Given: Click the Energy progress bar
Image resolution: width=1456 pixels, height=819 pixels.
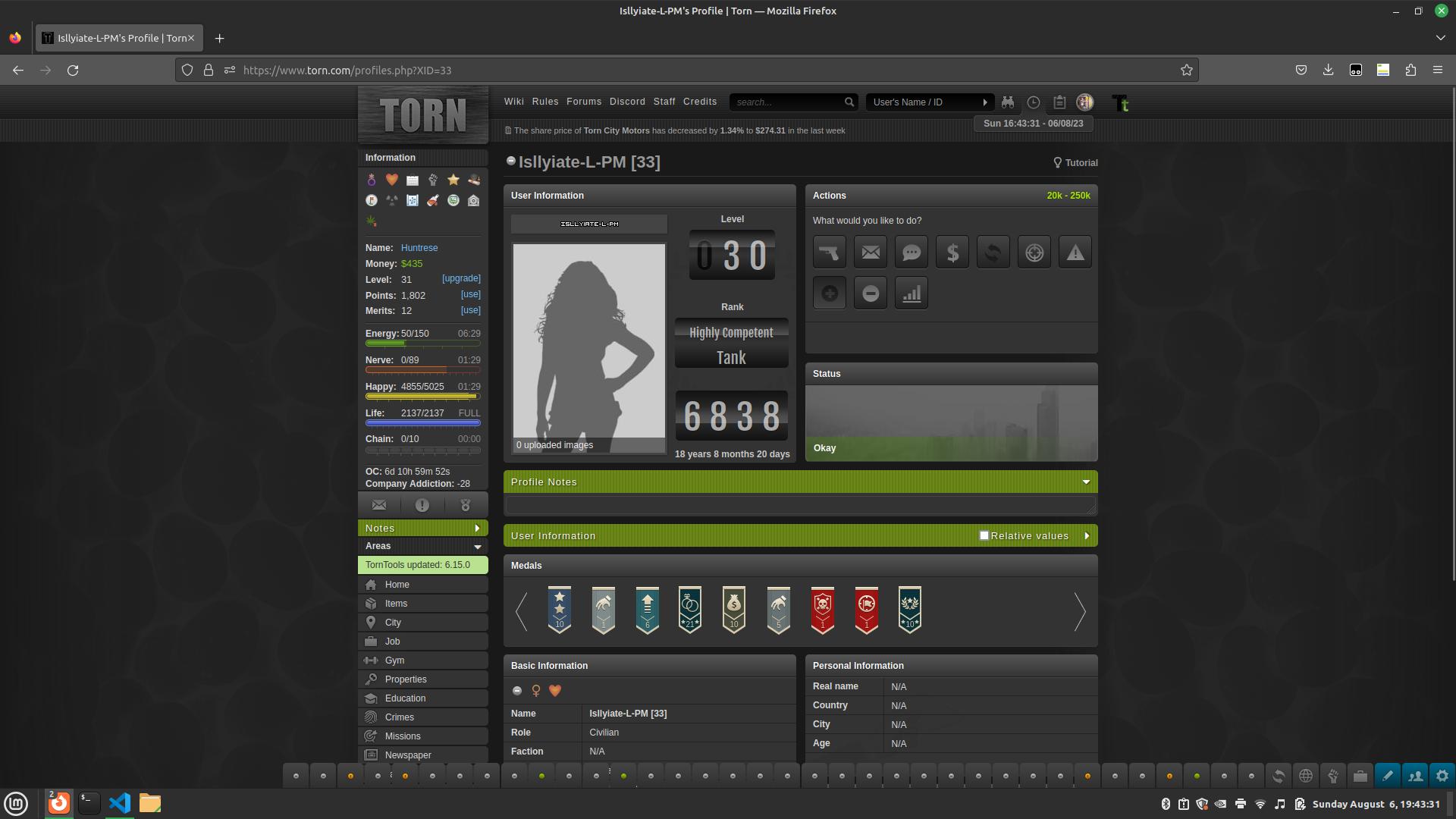Looking at the screenshot, I should (422, 343).
